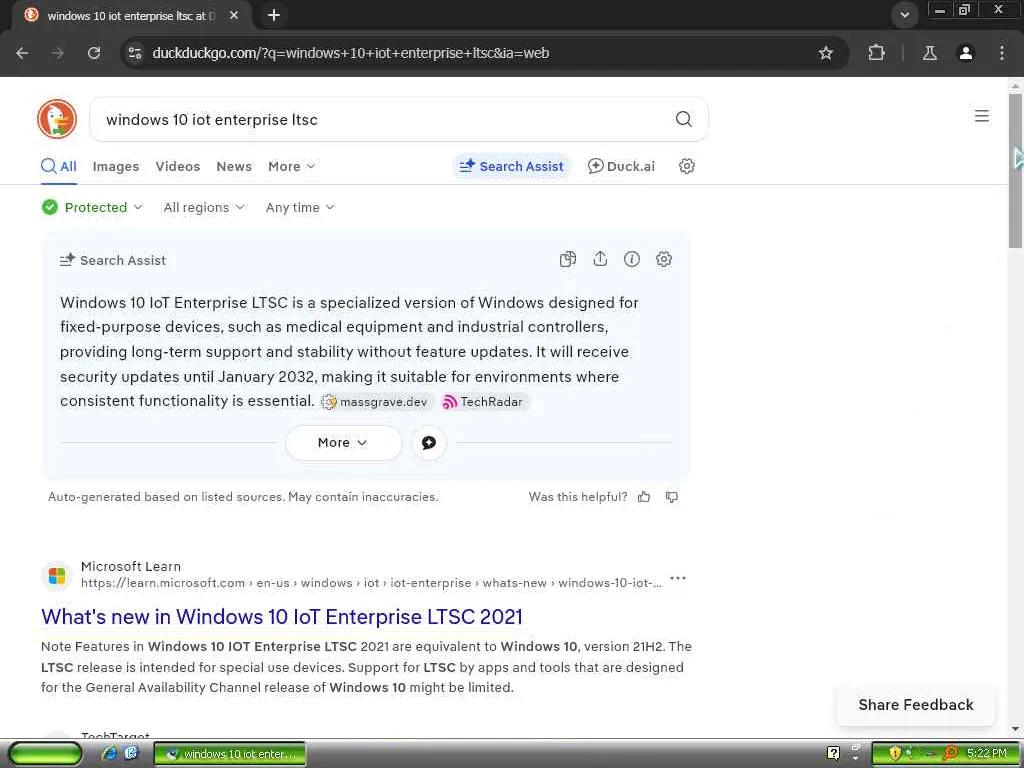Click the learn.microsoft.com result URL
Viewport: 1024px width, 768px height.
371,583
